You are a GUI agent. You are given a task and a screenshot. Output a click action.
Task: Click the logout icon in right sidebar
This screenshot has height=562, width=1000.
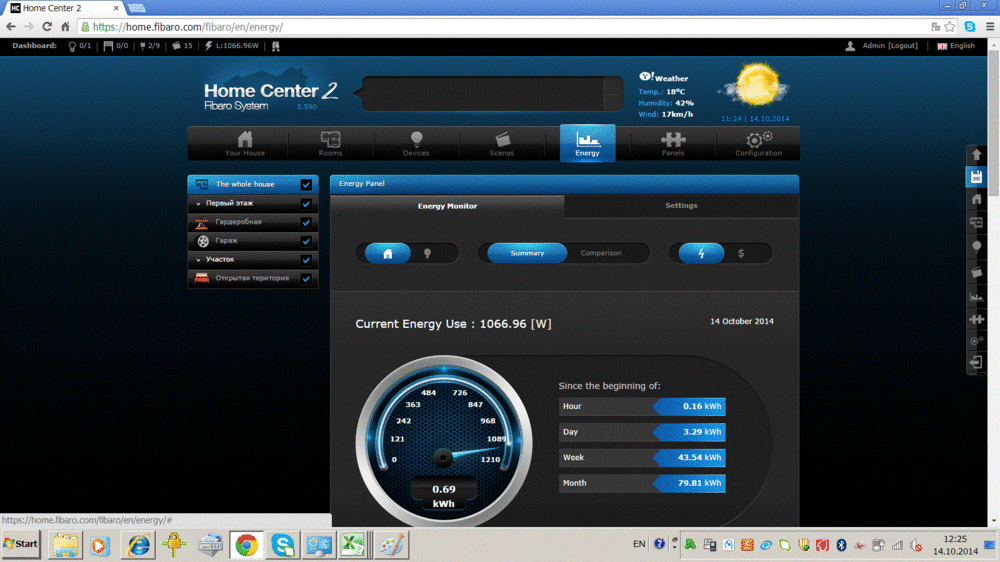pos(977,363)
